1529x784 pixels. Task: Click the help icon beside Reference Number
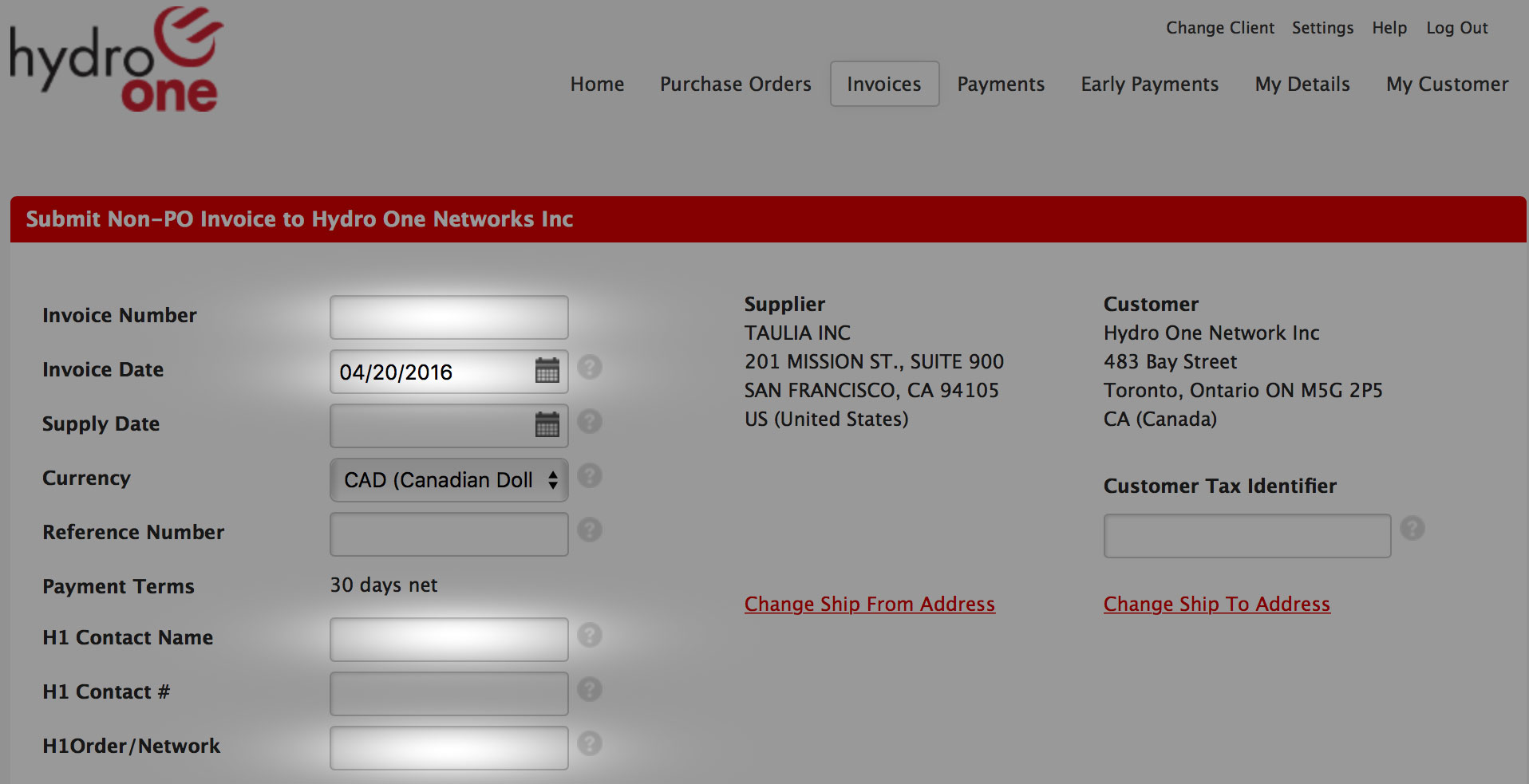590,530
